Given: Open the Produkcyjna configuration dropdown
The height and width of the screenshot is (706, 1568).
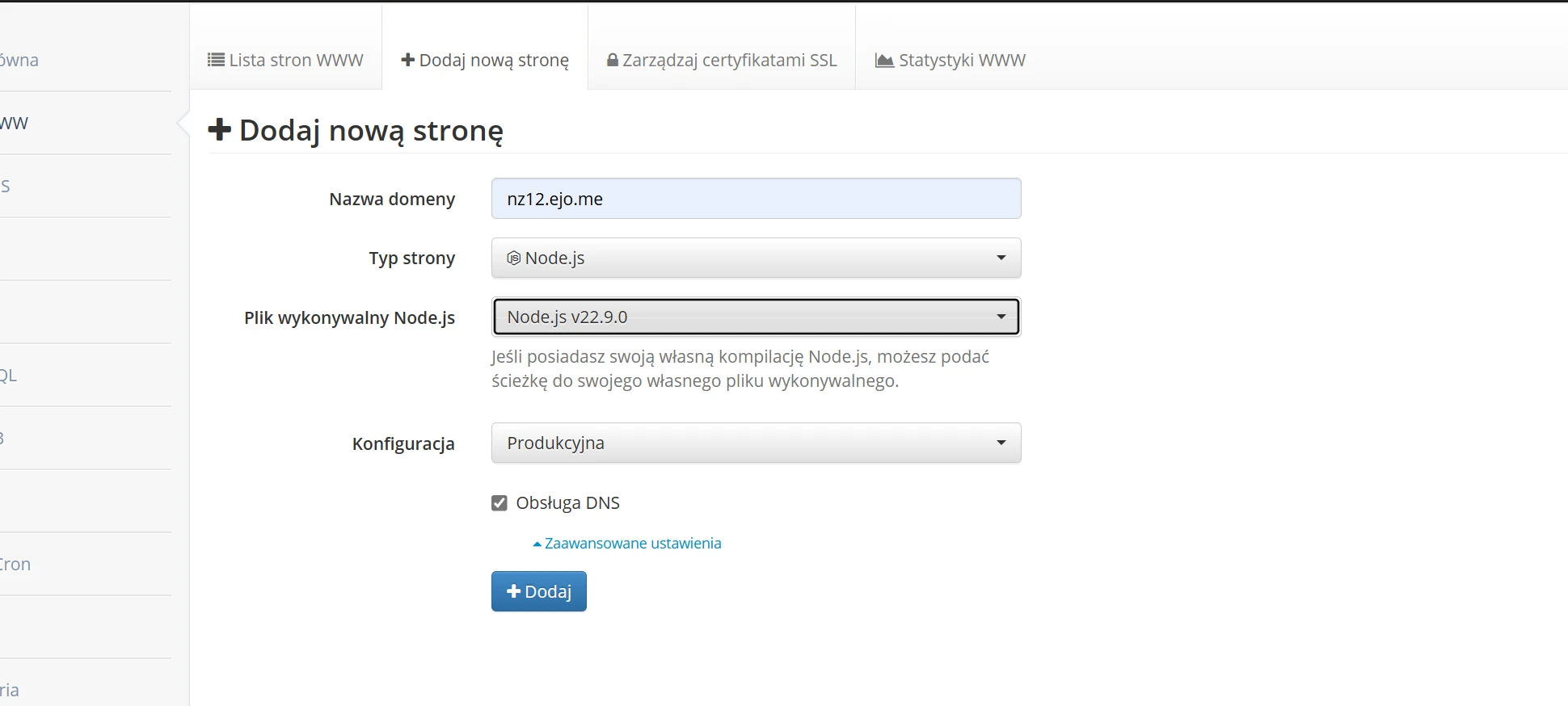Looking at the screenshot, I should click(x=756, y=443).
